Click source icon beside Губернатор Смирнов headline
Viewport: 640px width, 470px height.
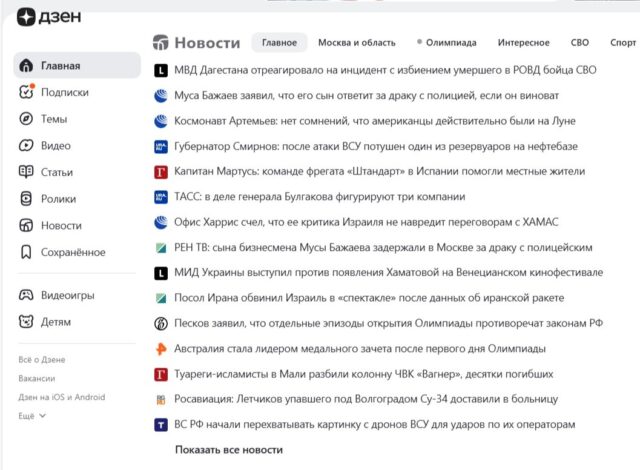(161, 146)
